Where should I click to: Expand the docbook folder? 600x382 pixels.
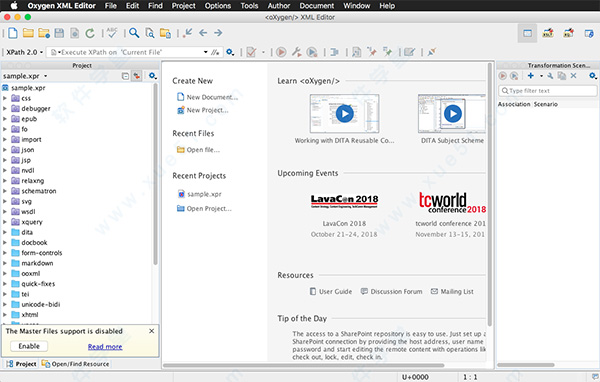5,243
